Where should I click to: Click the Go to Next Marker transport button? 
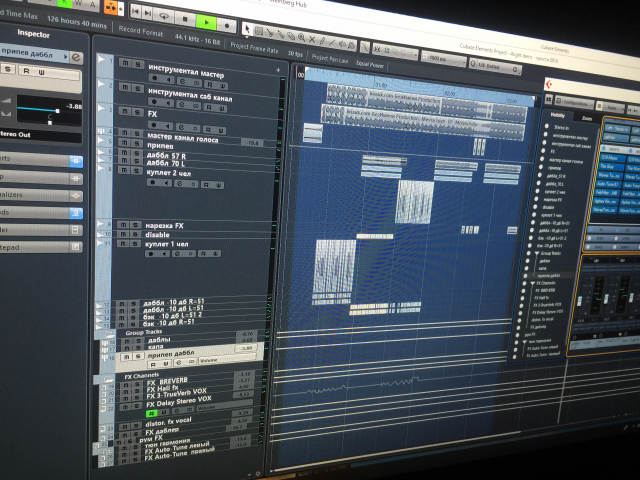148,13
